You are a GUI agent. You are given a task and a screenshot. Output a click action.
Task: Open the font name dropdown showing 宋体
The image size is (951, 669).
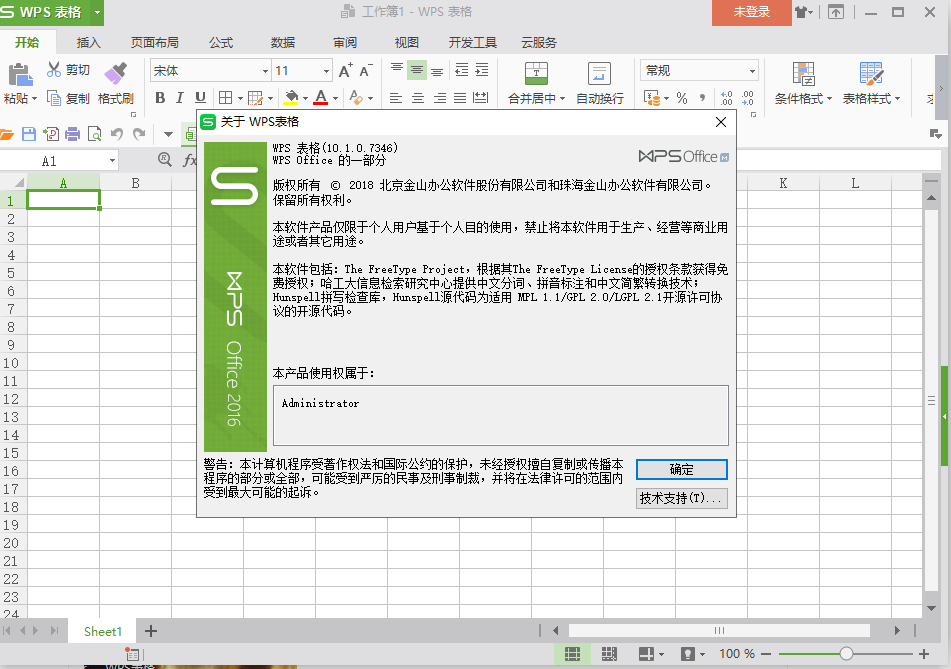pos(265,71)
